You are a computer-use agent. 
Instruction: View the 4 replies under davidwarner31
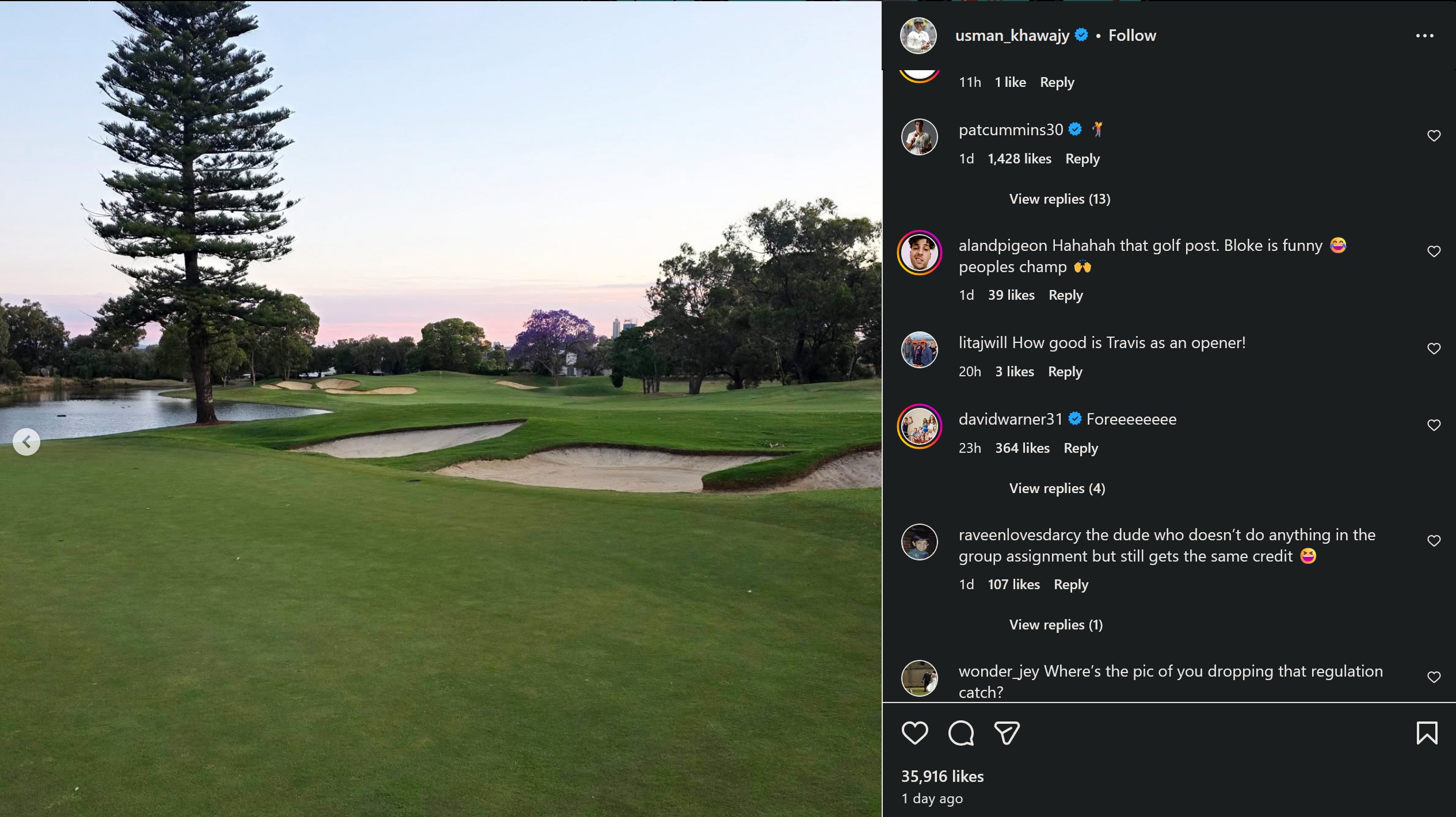1056,488
